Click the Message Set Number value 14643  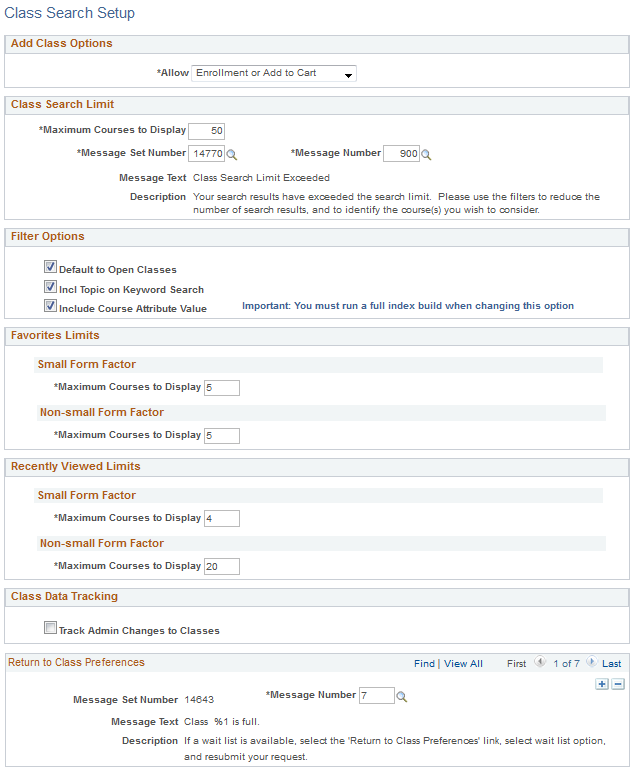coord(199,700)
